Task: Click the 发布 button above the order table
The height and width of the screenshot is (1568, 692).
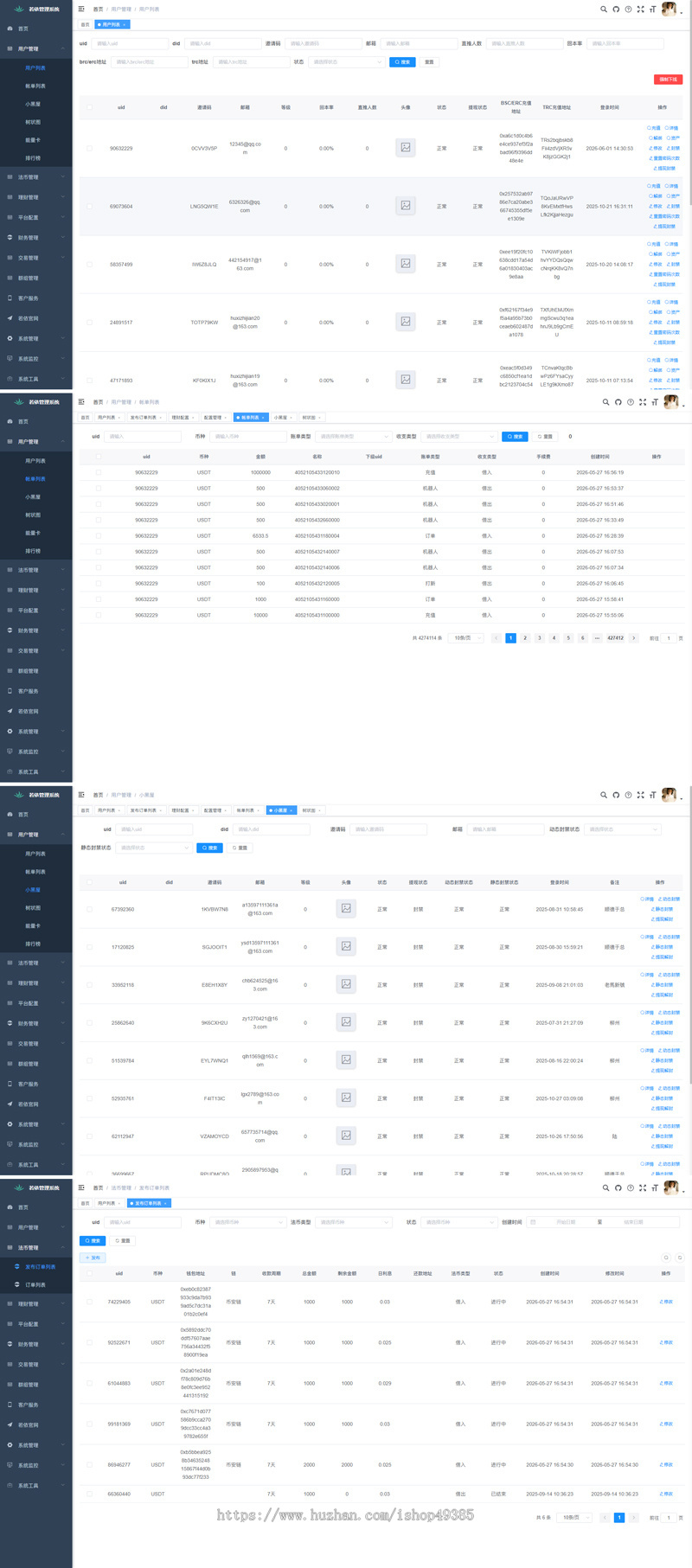Action: (x=93, y=1258)
